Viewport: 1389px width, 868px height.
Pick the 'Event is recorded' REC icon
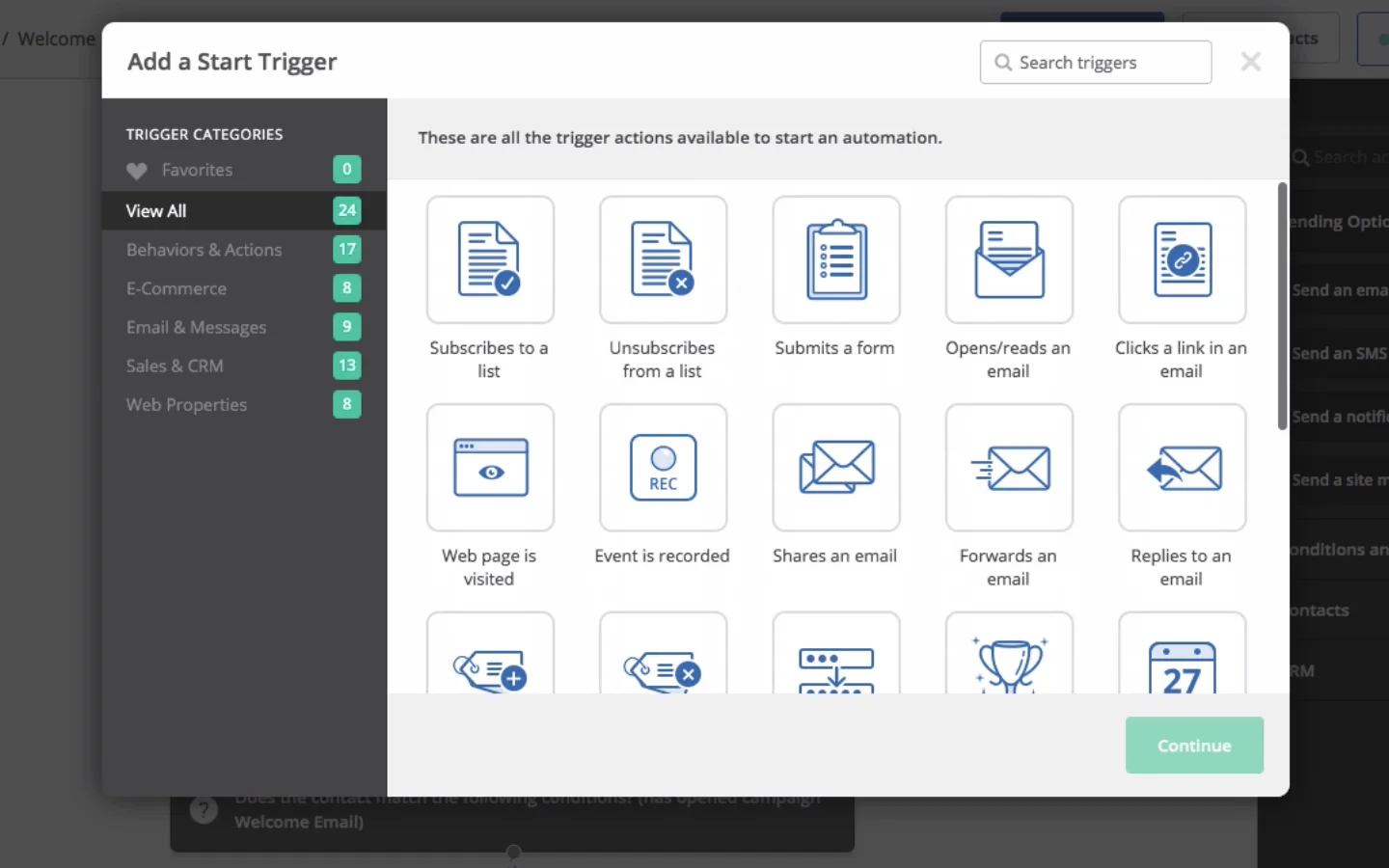[x=663, y=468]
